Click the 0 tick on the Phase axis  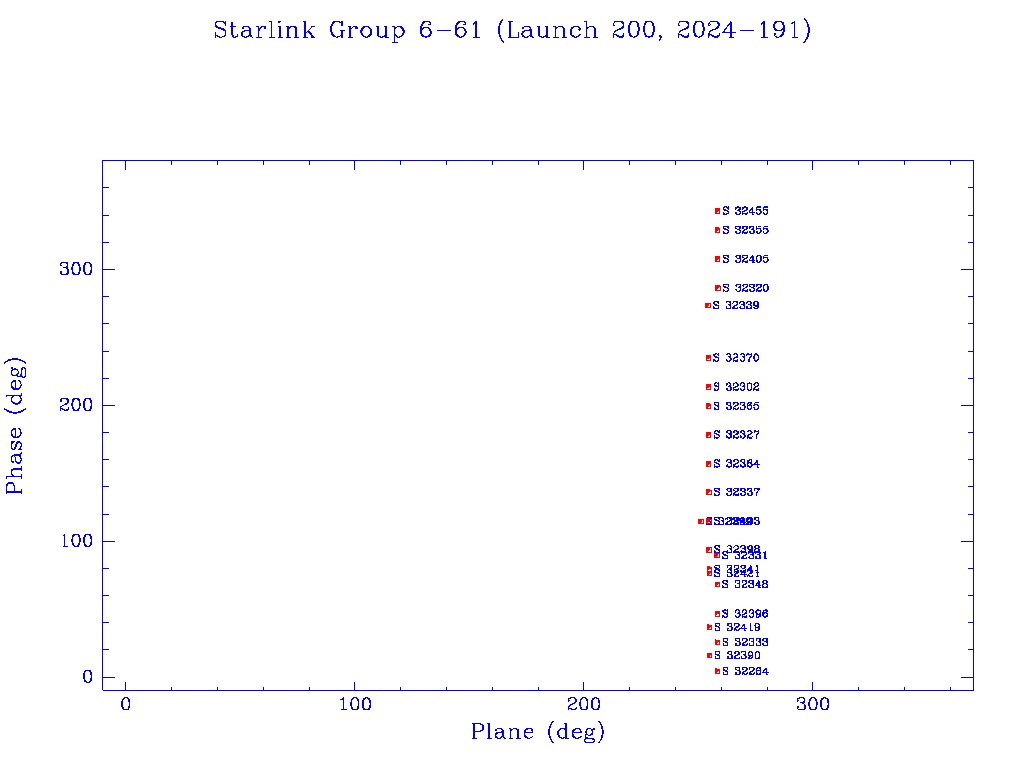[88, 677]
